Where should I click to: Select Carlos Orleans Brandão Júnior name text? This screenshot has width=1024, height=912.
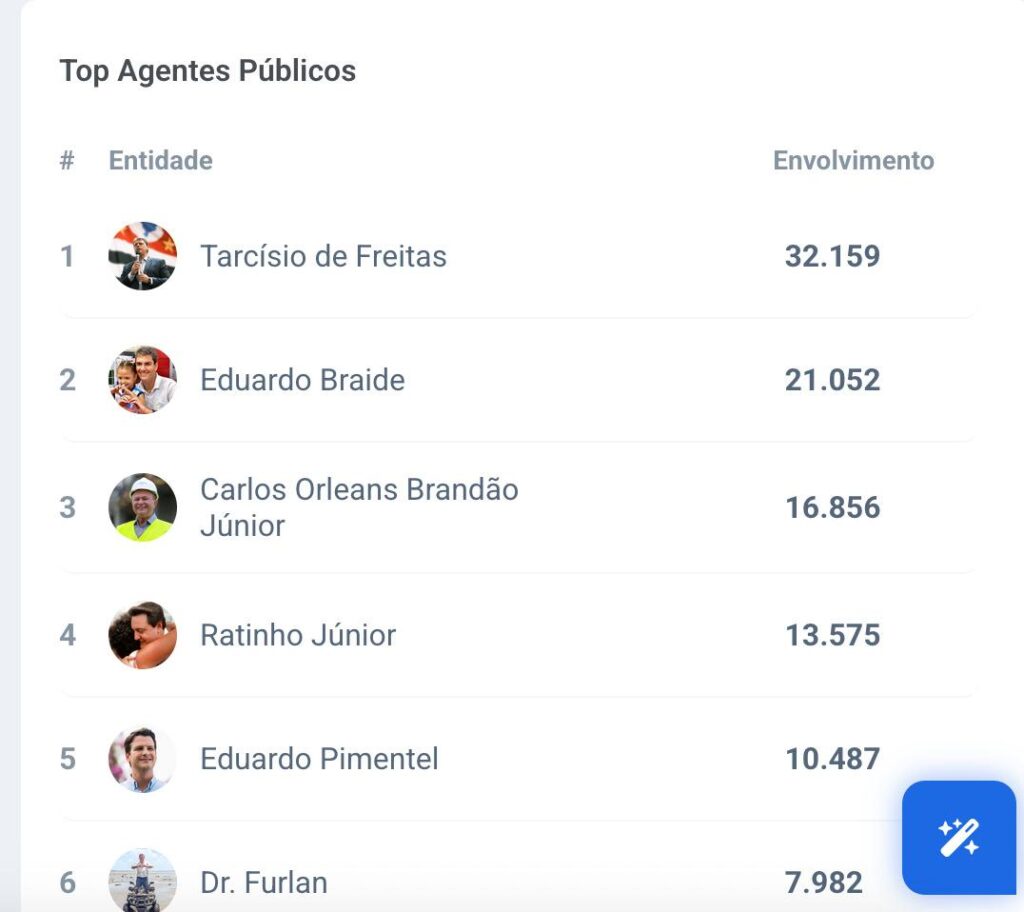pyautogui.click(x=358, y=507)
